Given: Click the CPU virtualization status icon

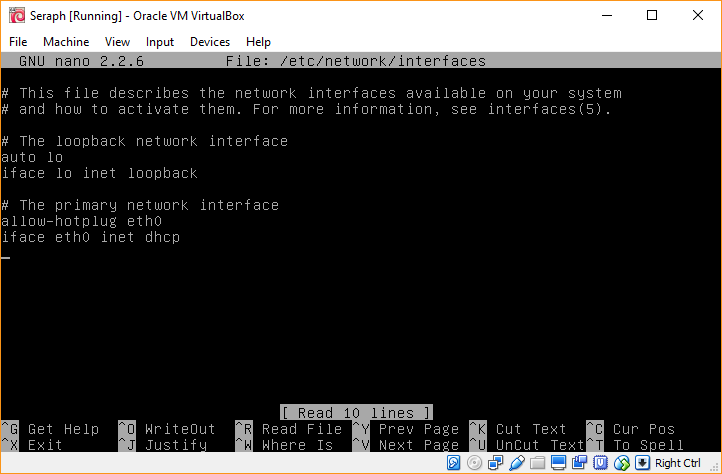Looking at the screenshot, I should (598, 463).
